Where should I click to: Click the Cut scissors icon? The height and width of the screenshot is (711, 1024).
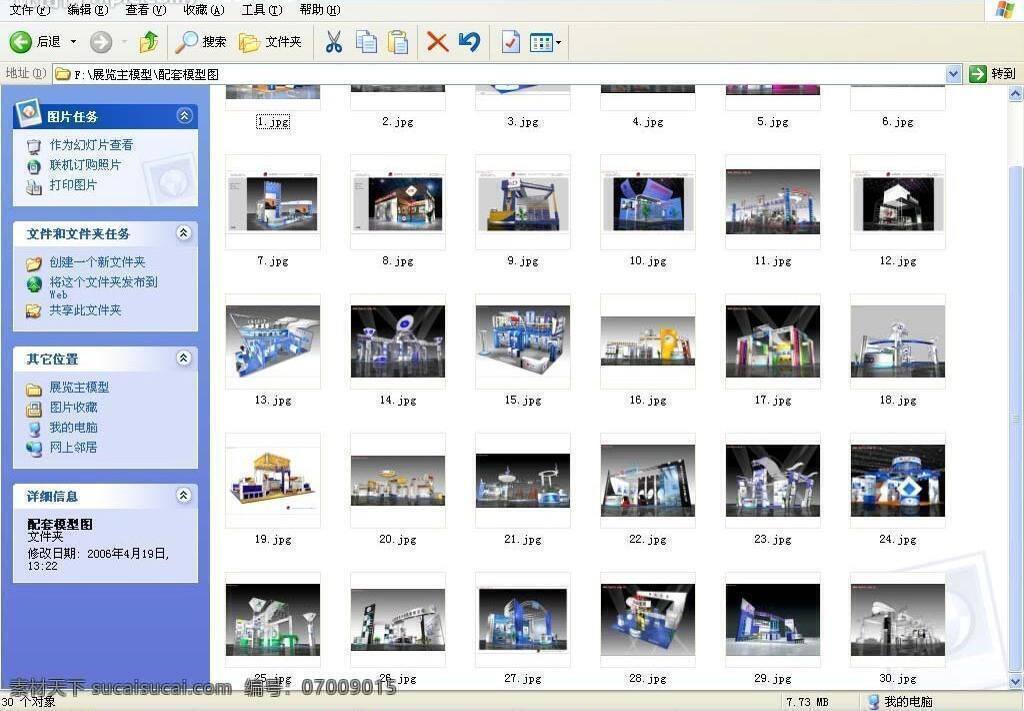tap(334, 42)
